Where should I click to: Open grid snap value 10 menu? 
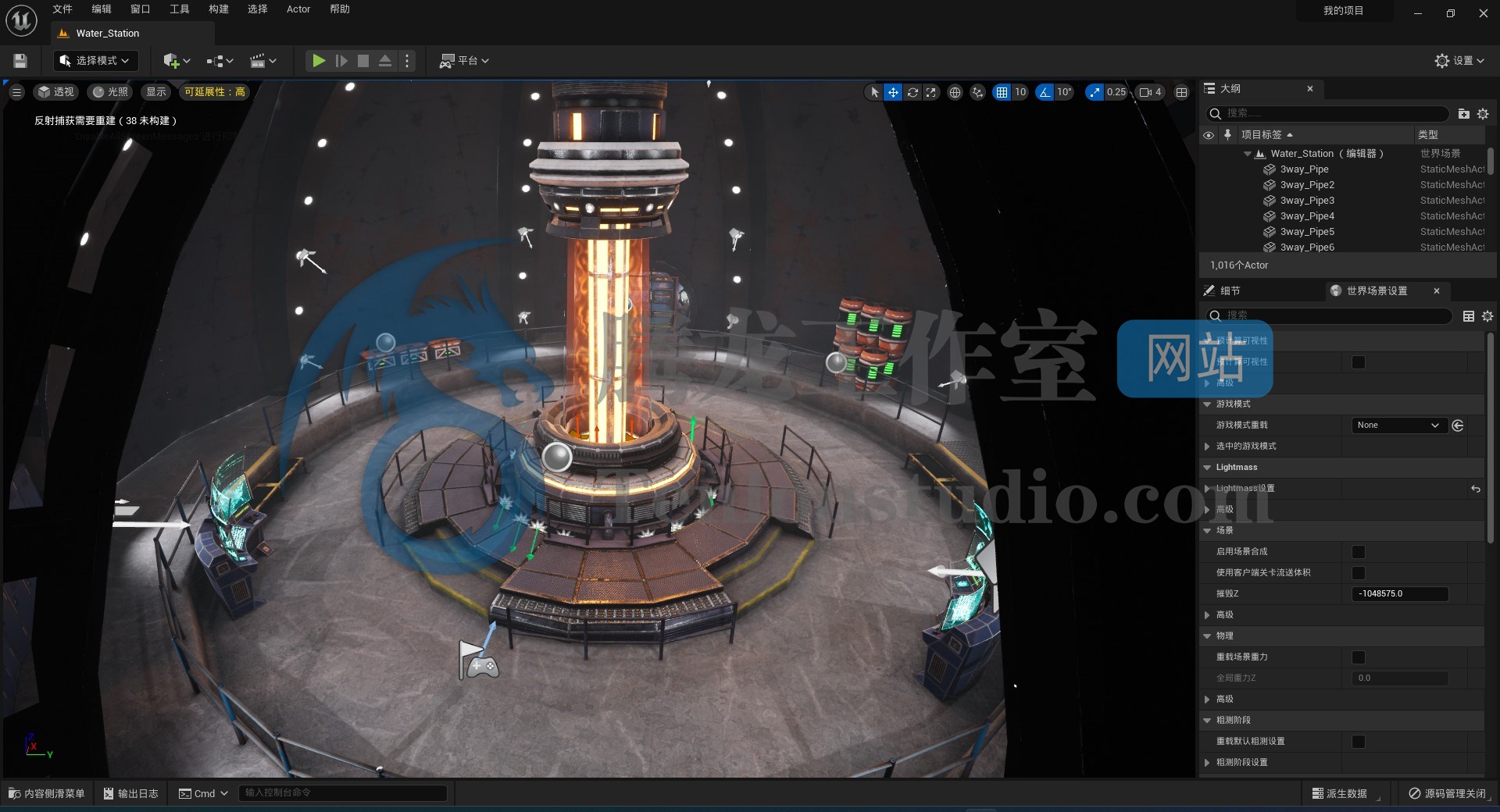tap(1020, 92)
